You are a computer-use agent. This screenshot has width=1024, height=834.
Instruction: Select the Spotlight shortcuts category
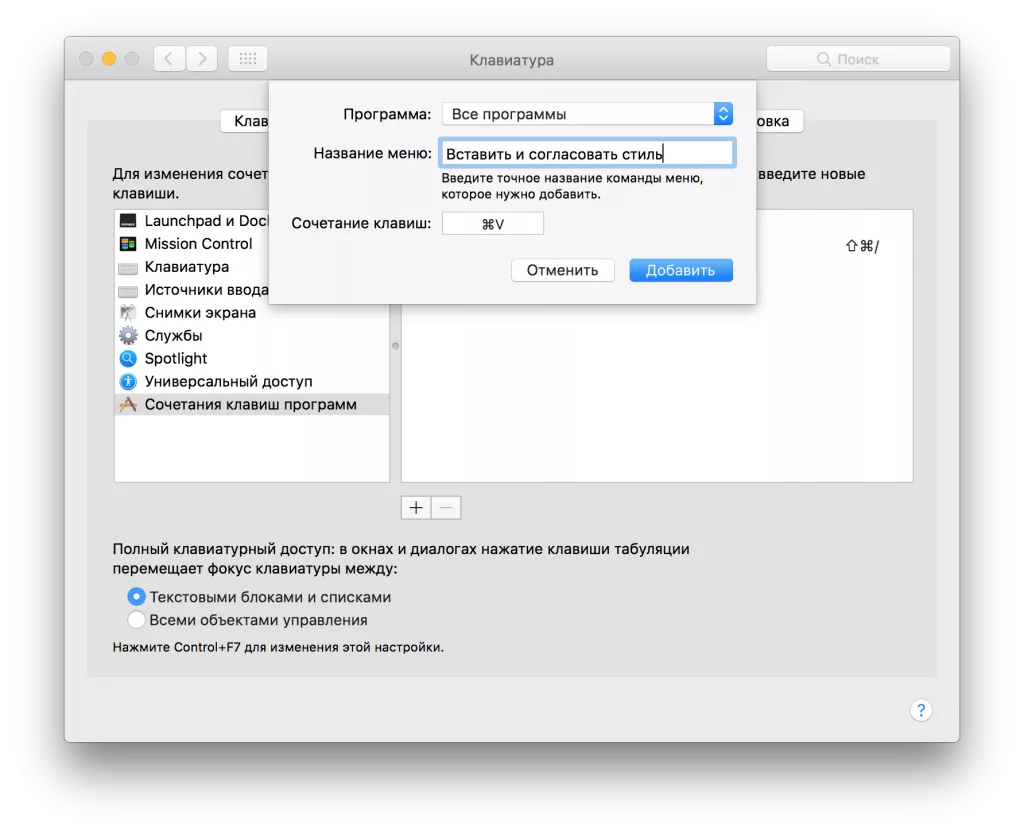[x=176, y=358]
